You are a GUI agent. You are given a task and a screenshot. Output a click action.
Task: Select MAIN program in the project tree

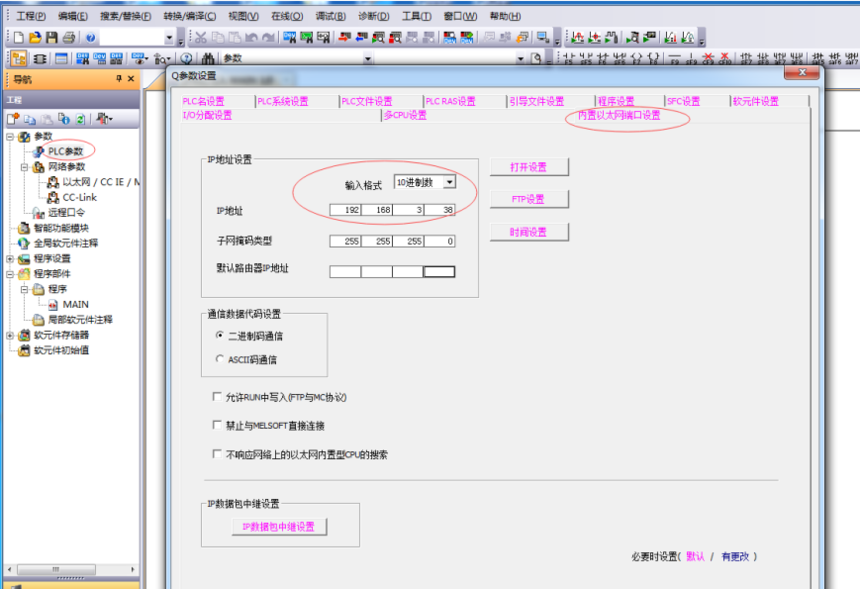pyautogui.click(x=76, y=304)
